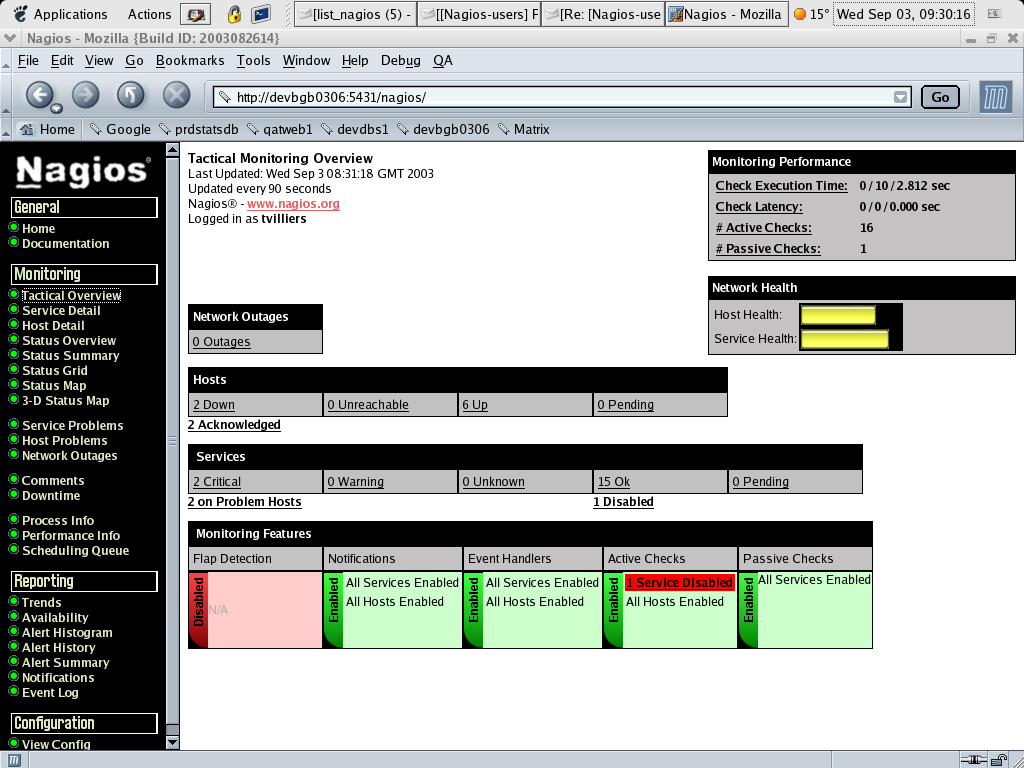Screen dimensions: 1024x768
Task: Click the Event Handlers Enabled green toggle bar
Action: (x=473, y=610)
